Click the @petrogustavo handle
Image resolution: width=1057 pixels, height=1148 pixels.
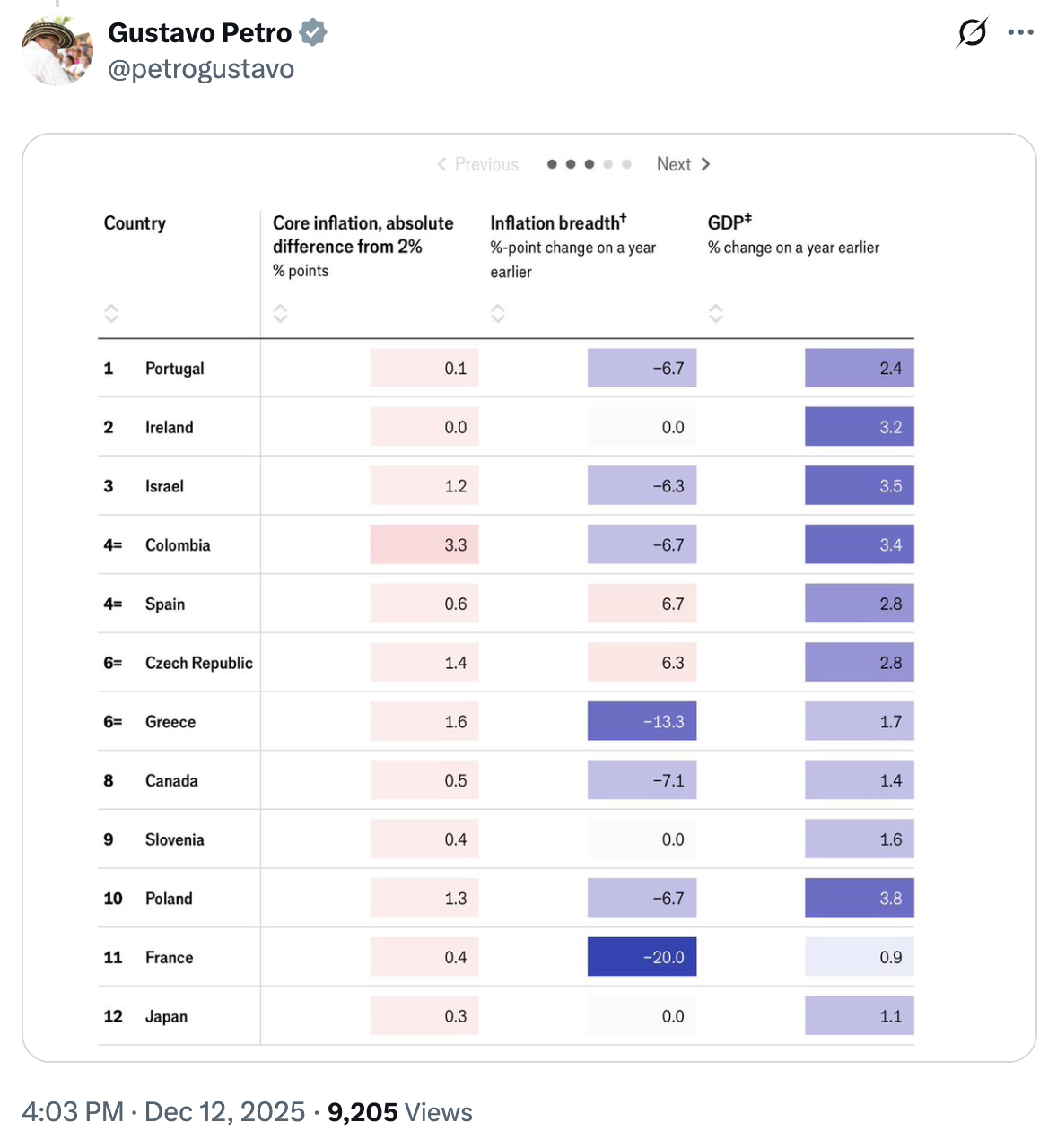pyautogui.click(x=201, y=68)
